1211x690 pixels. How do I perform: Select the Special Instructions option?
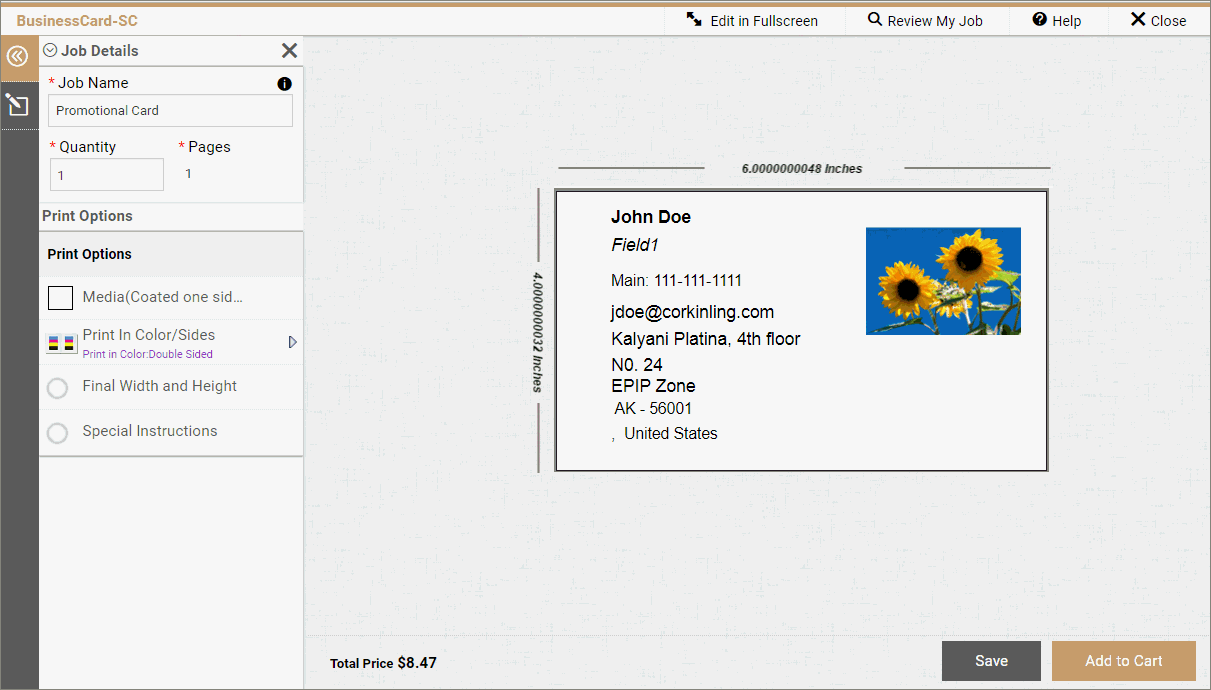pos(149,431)
